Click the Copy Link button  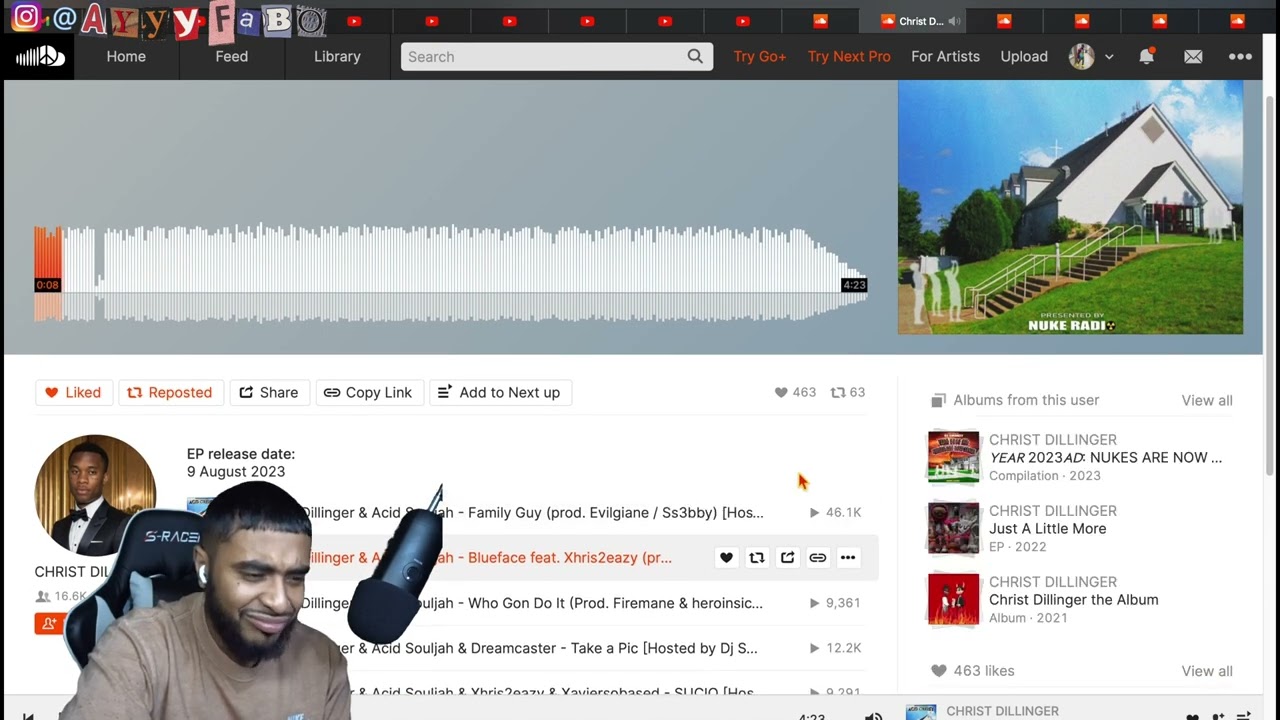tap(368, 393)
